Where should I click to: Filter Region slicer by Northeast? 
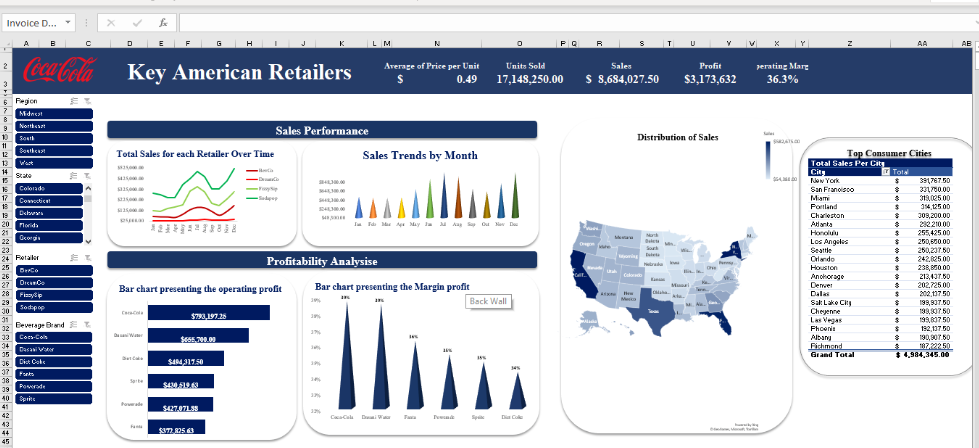coord(54,126)
